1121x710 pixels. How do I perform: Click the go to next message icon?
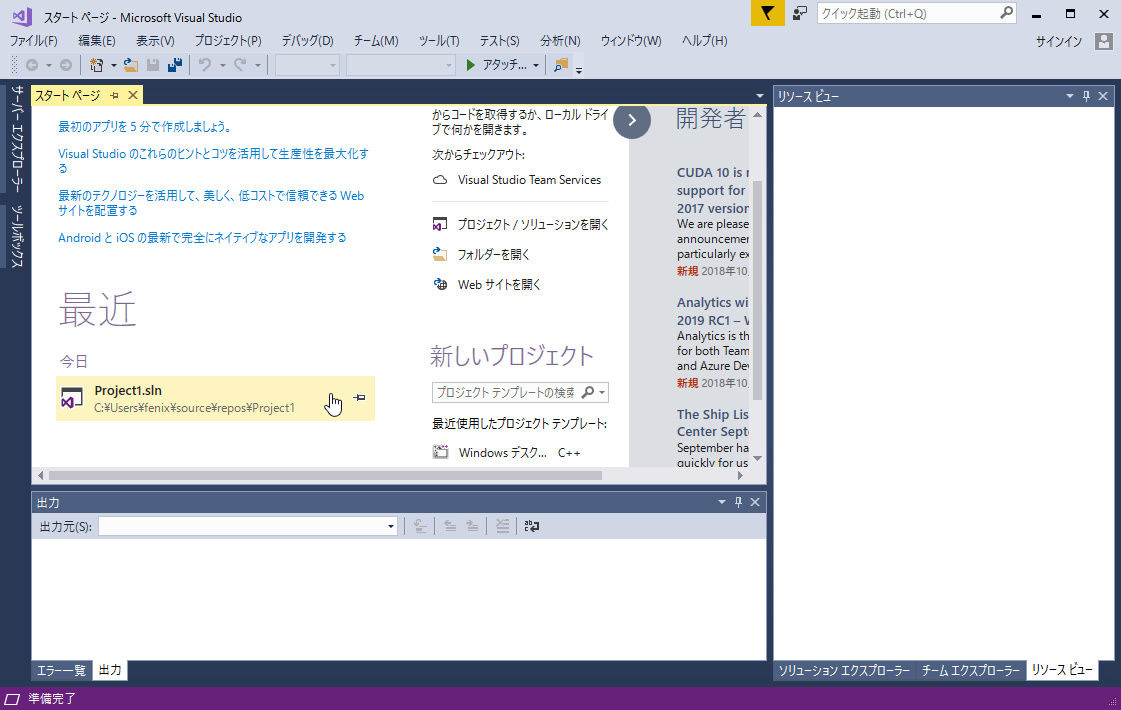[472, 526]
